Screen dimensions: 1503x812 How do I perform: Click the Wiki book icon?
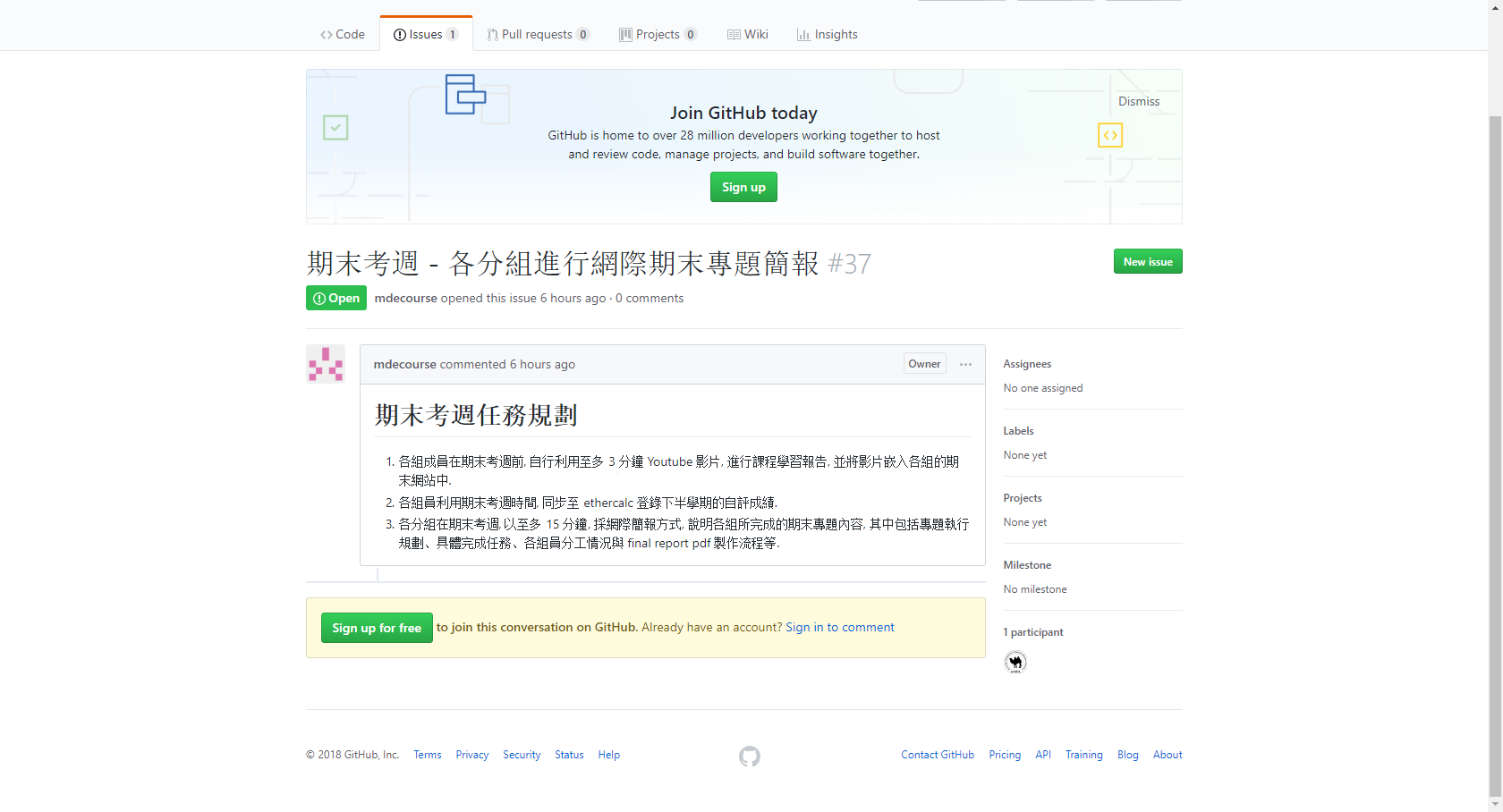(734, 35)
